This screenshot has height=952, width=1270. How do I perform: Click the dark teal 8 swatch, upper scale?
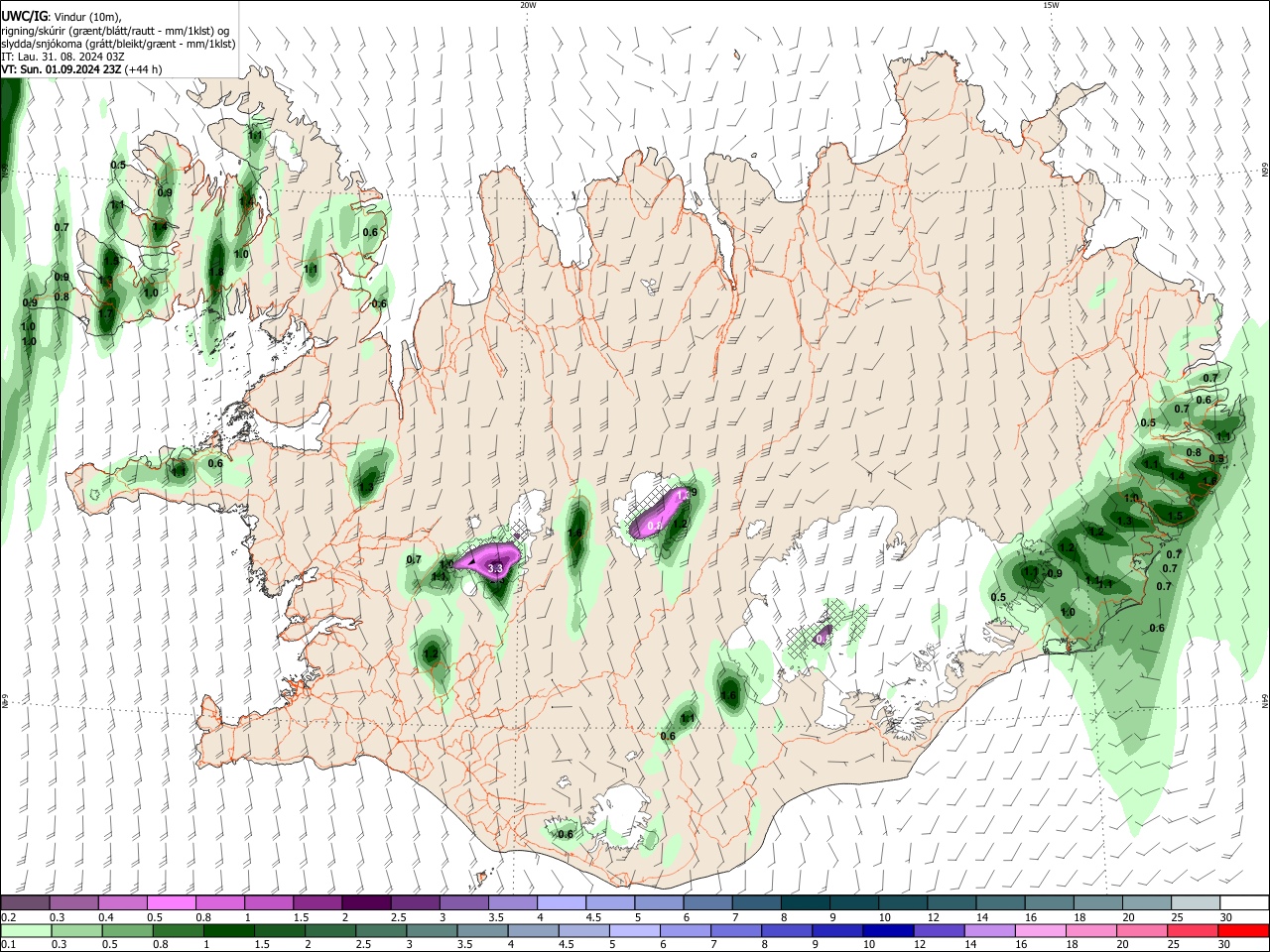805,903
